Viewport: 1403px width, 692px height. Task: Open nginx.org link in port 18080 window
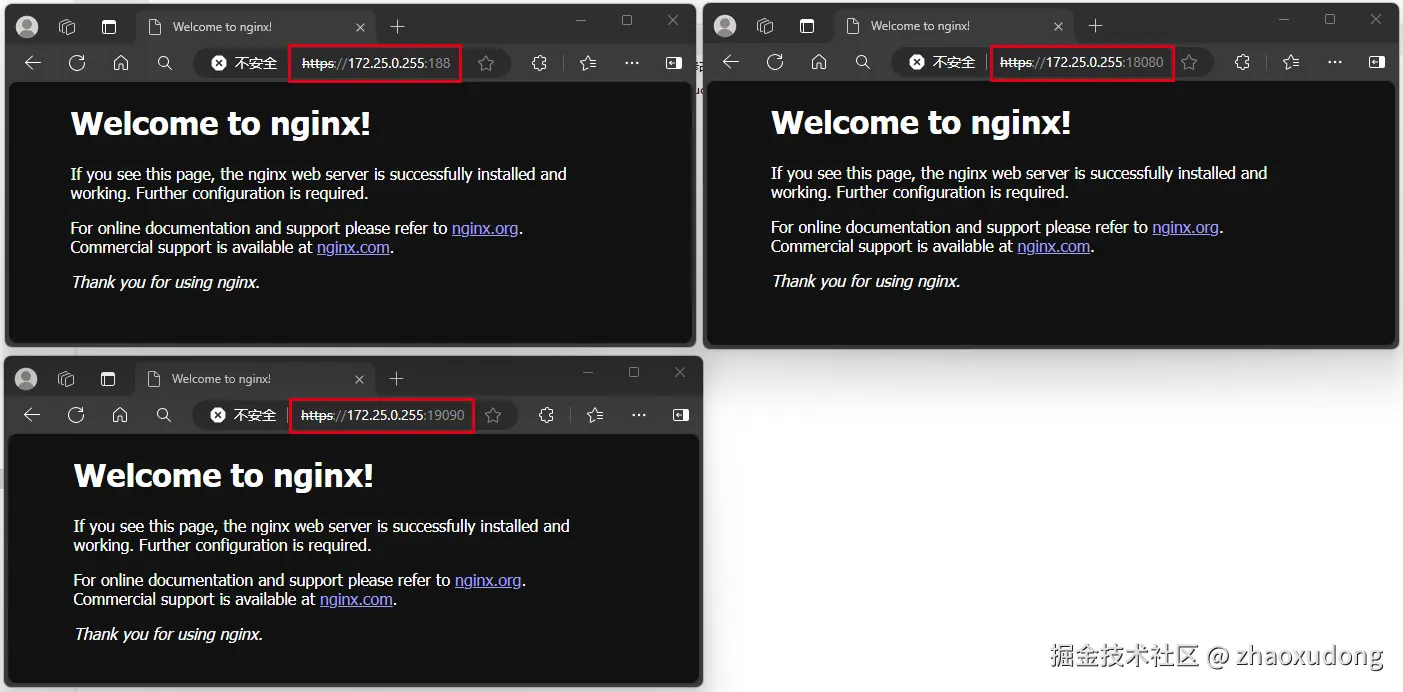coord(1185,227)
